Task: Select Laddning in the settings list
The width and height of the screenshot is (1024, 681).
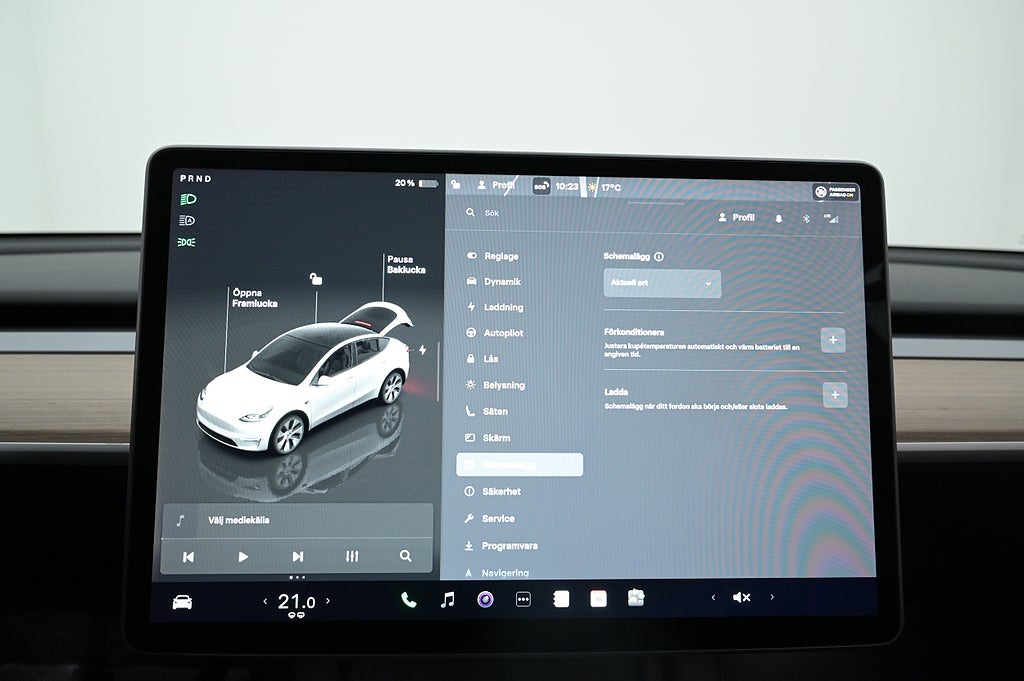Action: point(503,307)
